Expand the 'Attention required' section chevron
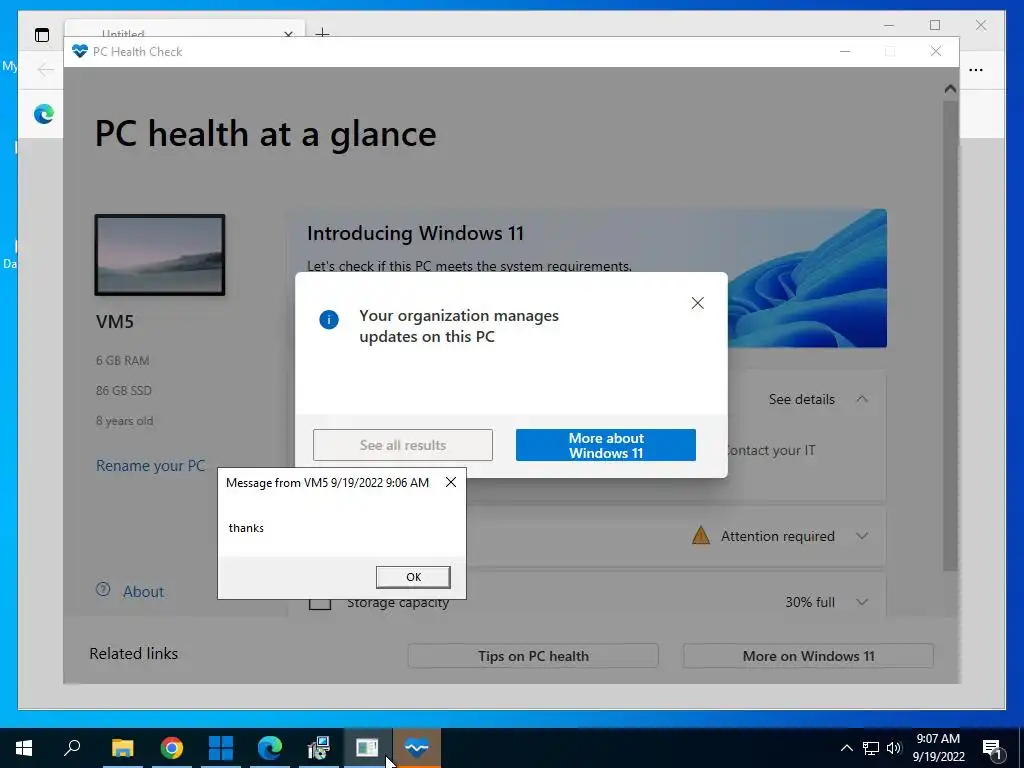 pos(862,536)
